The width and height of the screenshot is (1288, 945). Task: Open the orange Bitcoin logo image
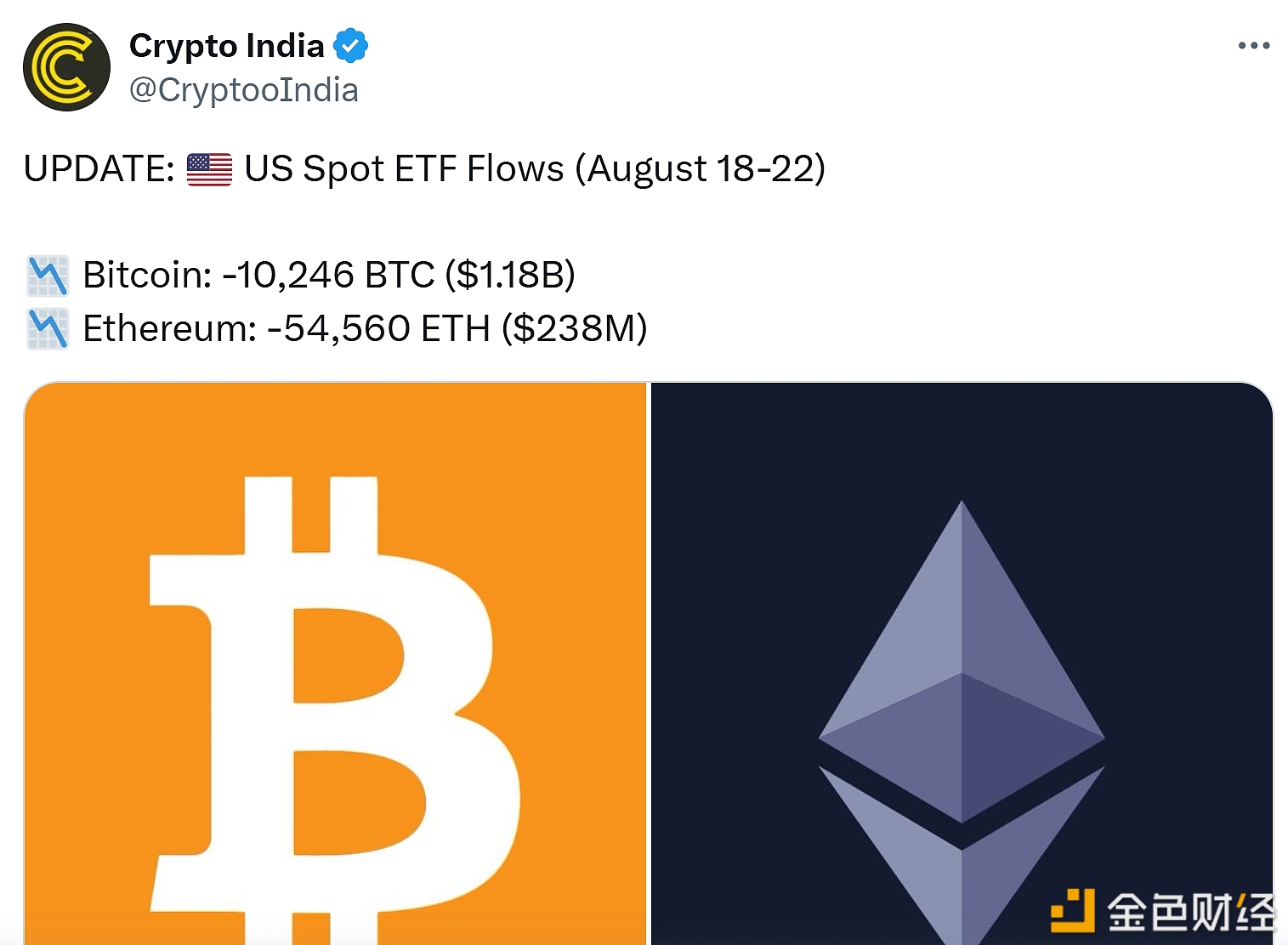[x=335, y=663]
